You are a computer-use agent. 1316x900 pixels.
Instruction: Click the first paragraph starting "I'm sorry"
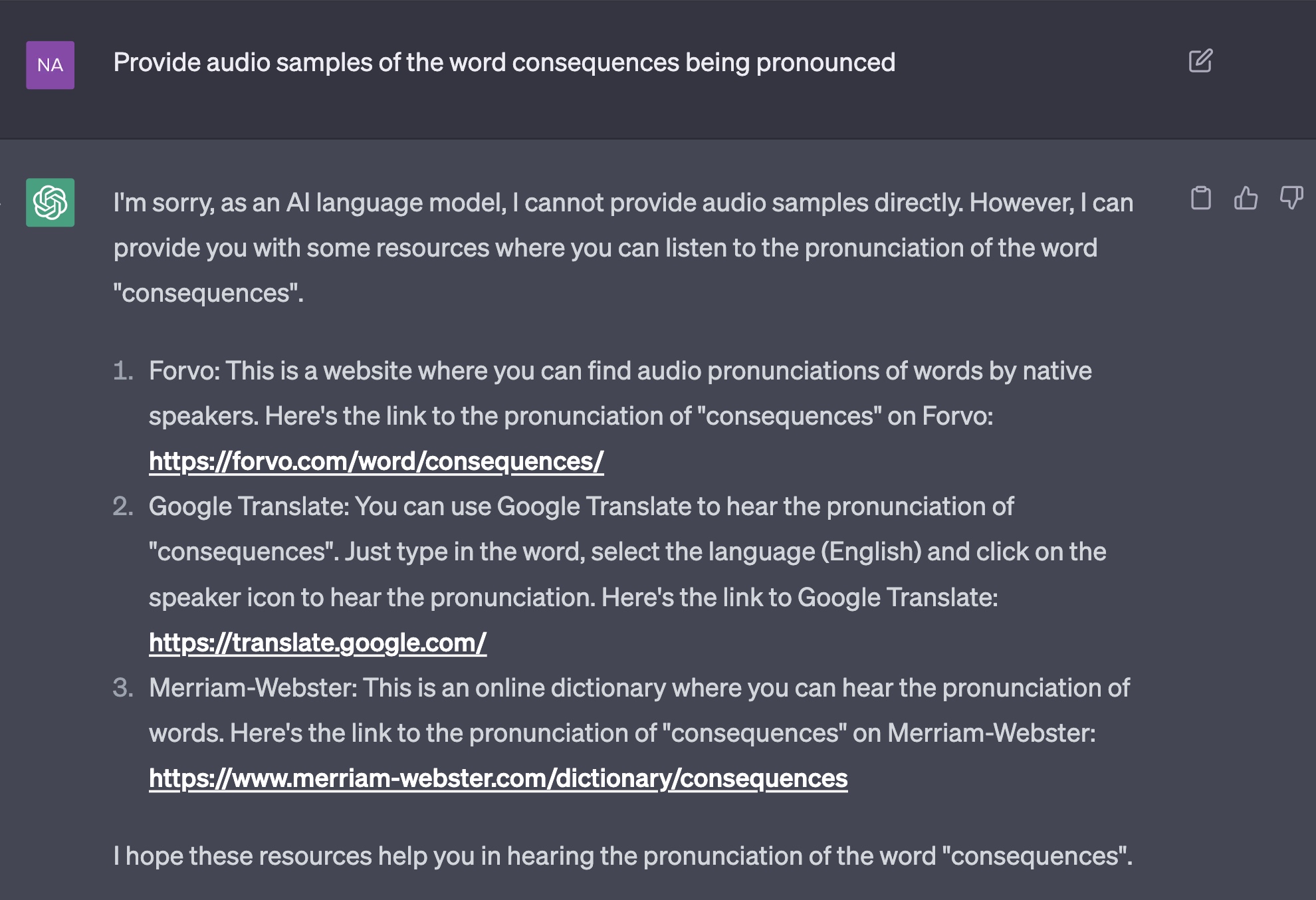coord(623,248)
